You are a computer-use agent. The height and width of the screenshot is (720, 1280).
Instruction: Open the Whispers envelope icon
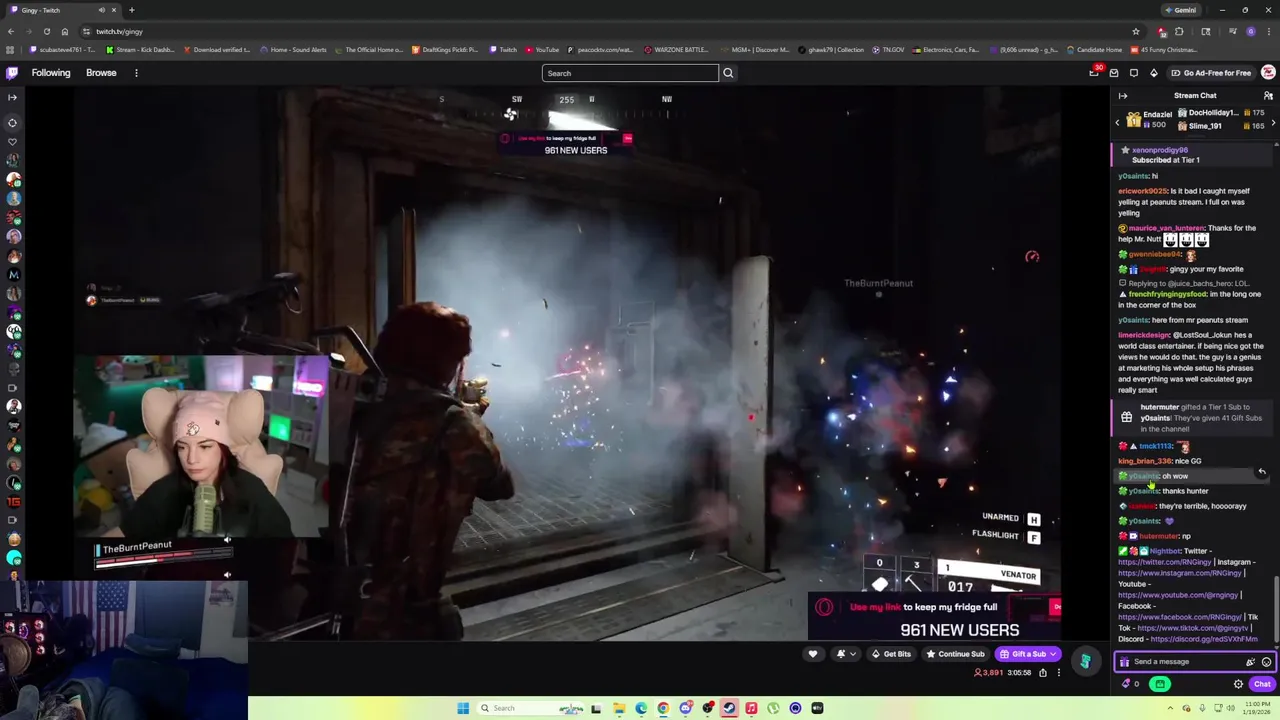click(x=1114, y=73)
